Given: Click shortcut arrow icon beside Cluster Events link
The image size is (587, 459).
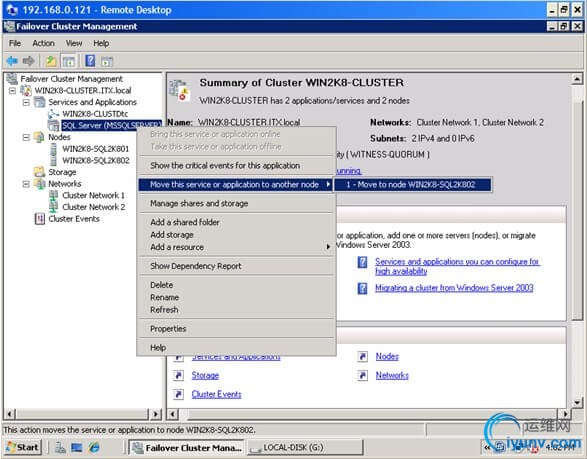Looking at the screenshot, I should coord(179,394).
